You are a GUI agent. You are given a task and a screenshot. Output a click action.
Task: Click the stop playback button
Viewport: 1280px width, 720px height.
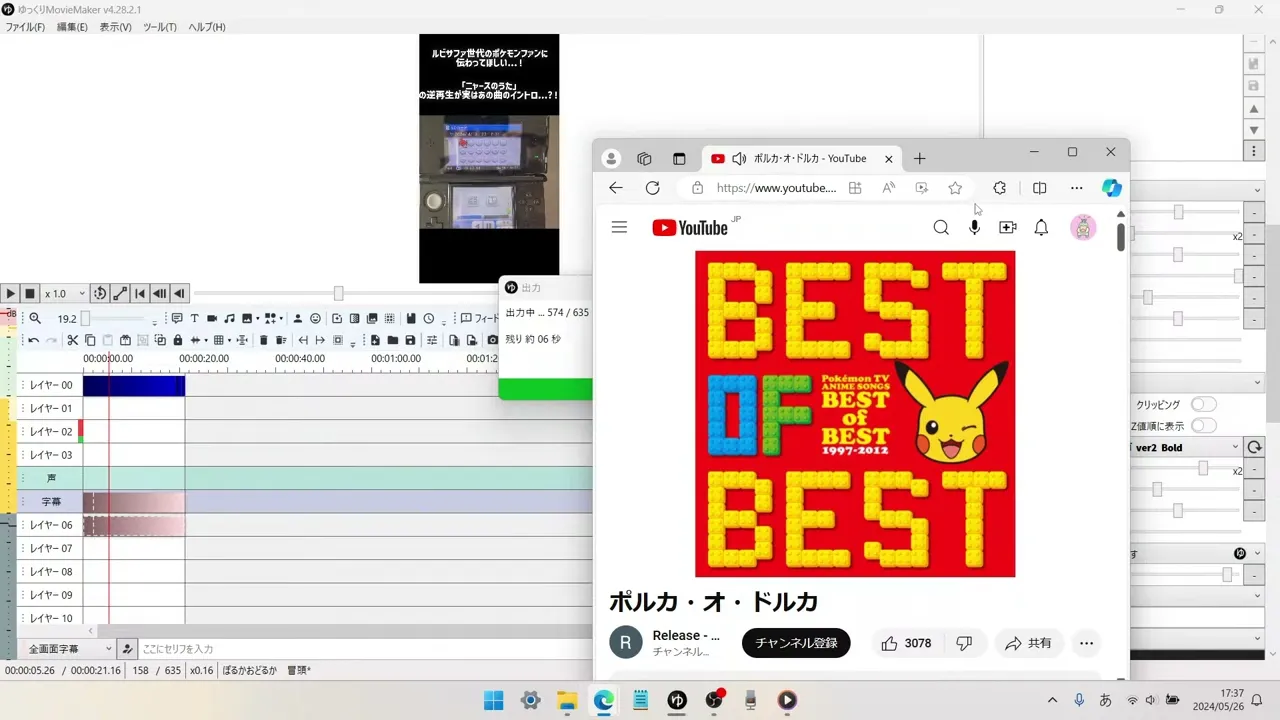pyautogui.click(x=30, y=293)
